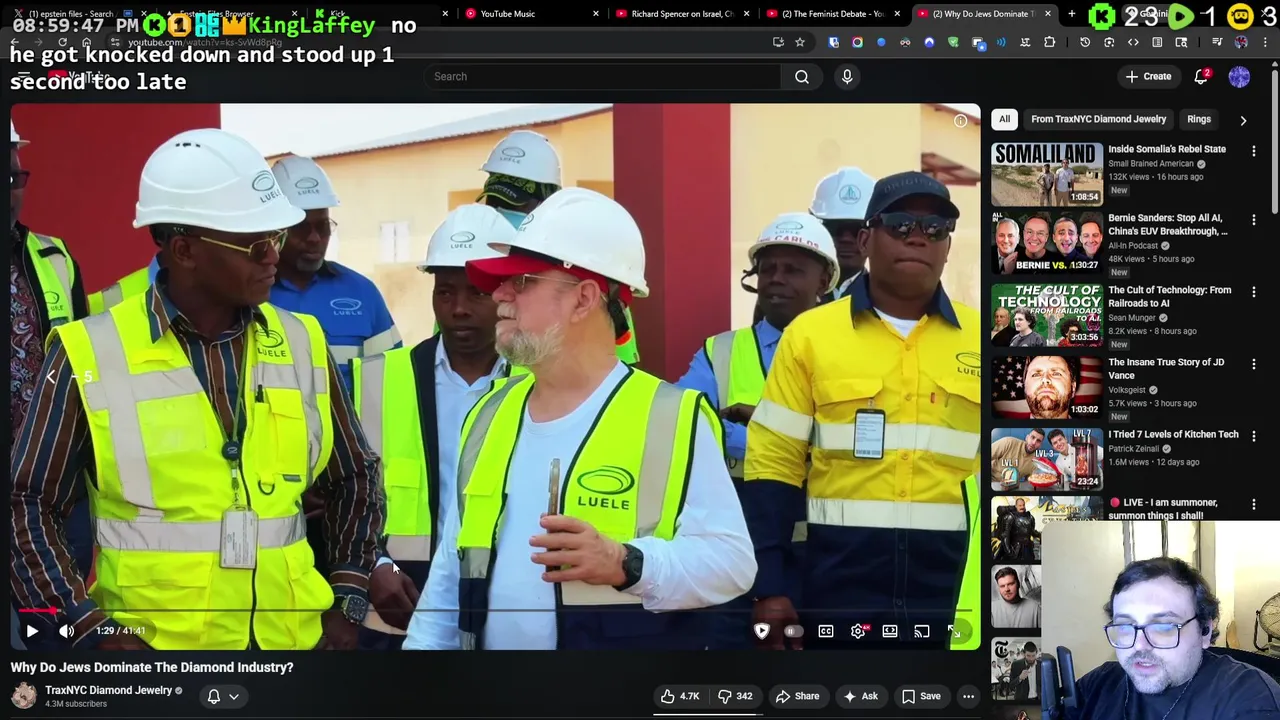Image resolution: width=1280 pixels, height=720 pixels.
Task: Select the Rings filter chip
Action: tap(1198, 119)
